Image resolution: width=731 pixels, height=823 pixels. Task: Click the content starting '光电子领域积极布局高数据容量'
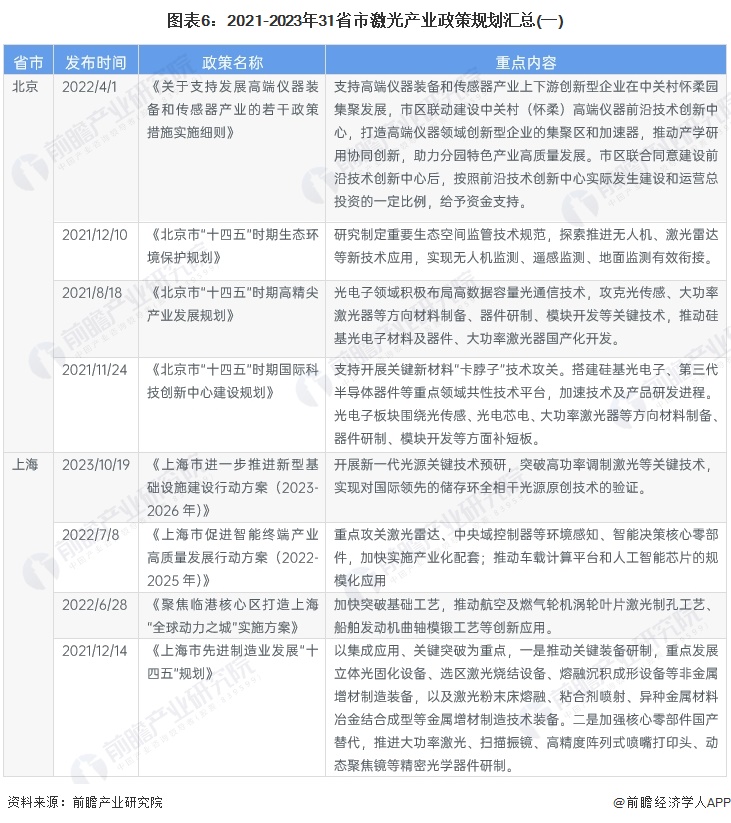(526, 315)
